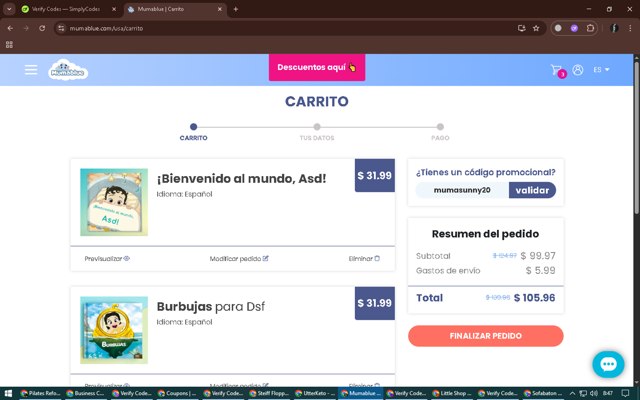The width and height of the screenshot is (640, 400).
Task: Open the hamburger menu on Mumablue site
Action: (31, 70)
